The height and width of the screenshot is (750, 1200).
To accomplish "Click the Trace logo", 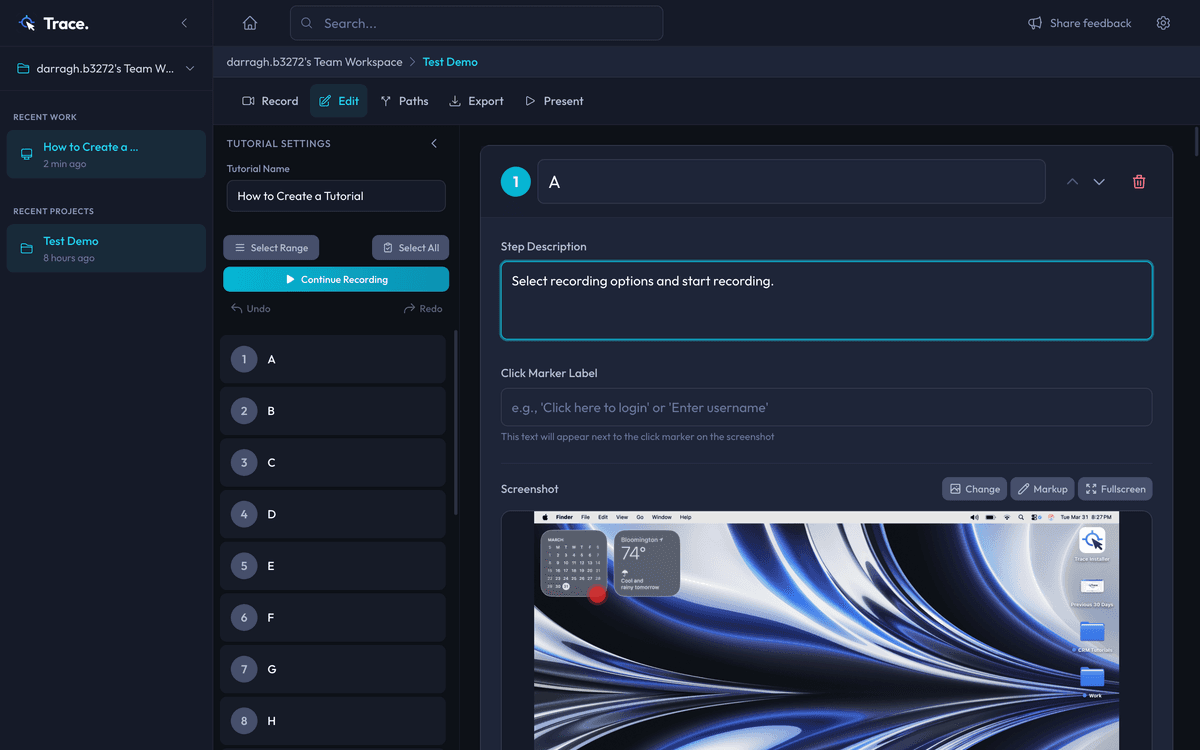I will (x=55, y=23).
